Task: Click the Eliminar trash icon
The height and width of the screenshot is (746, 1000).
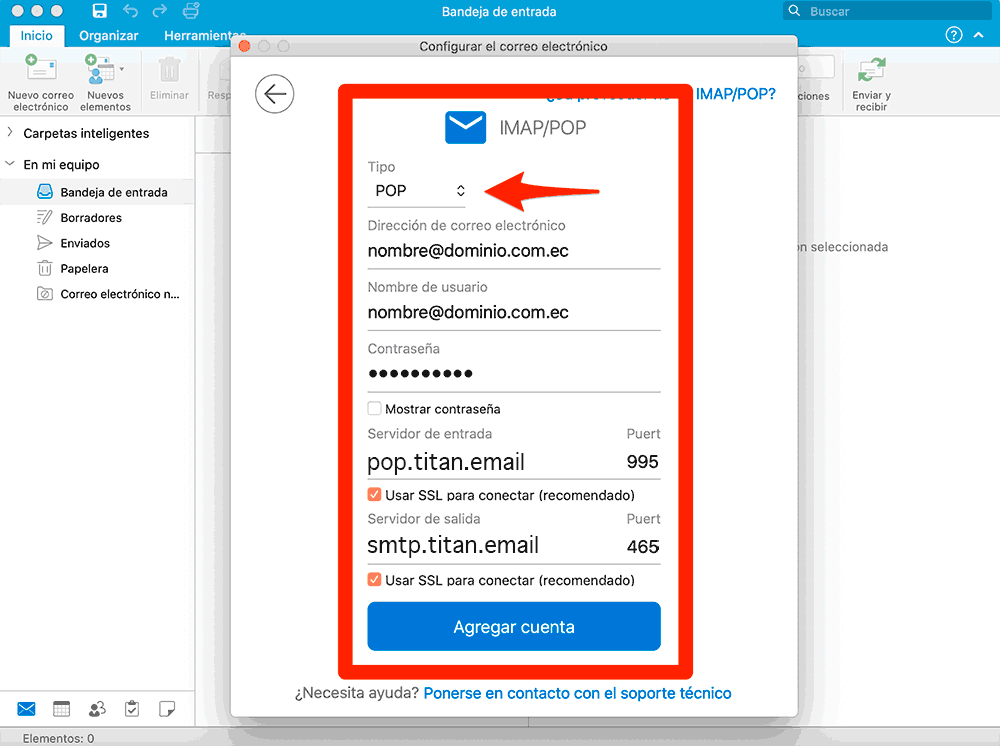Action: coord(169,70)
